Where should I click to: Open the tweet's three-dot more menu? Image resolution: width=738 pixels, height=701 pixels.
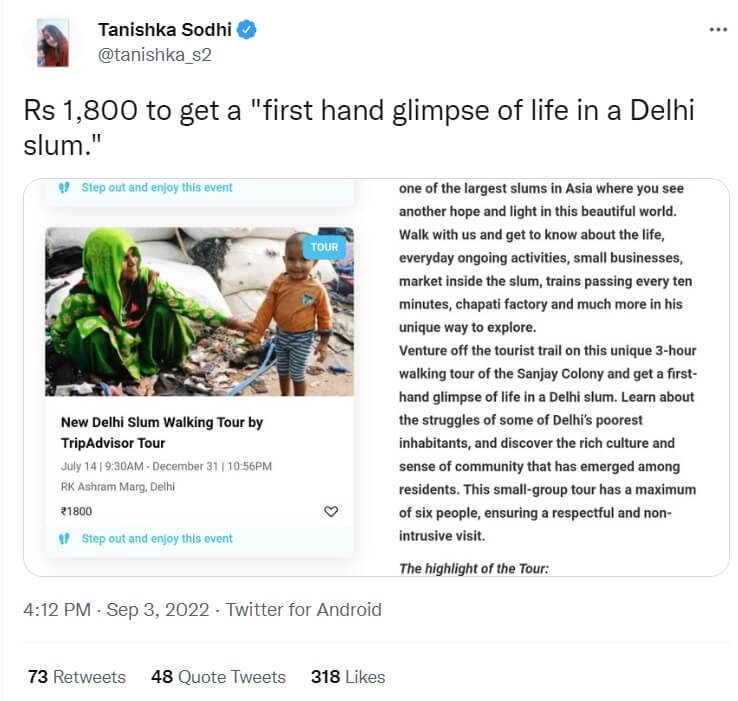718,30
